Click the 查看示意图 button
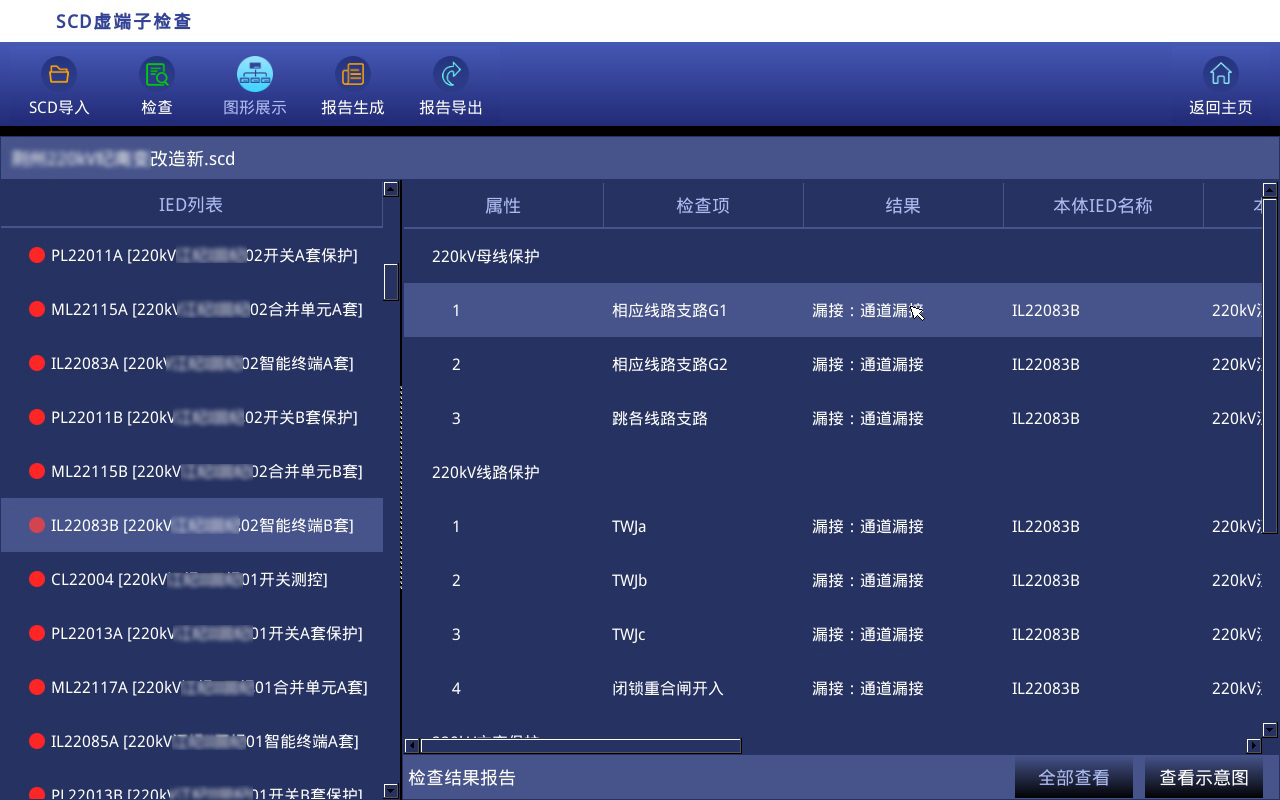 tap(1204, 777)
